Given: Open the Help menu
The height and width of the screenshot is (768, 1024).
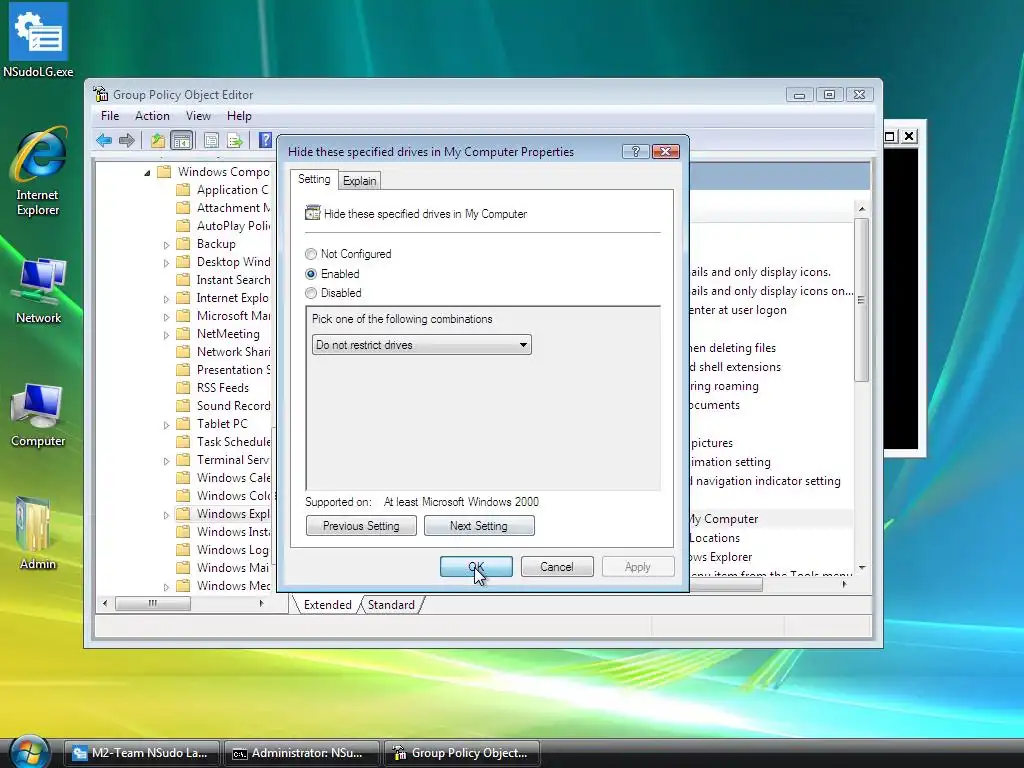Looking at the screenshot, I should tap(239, 116).
